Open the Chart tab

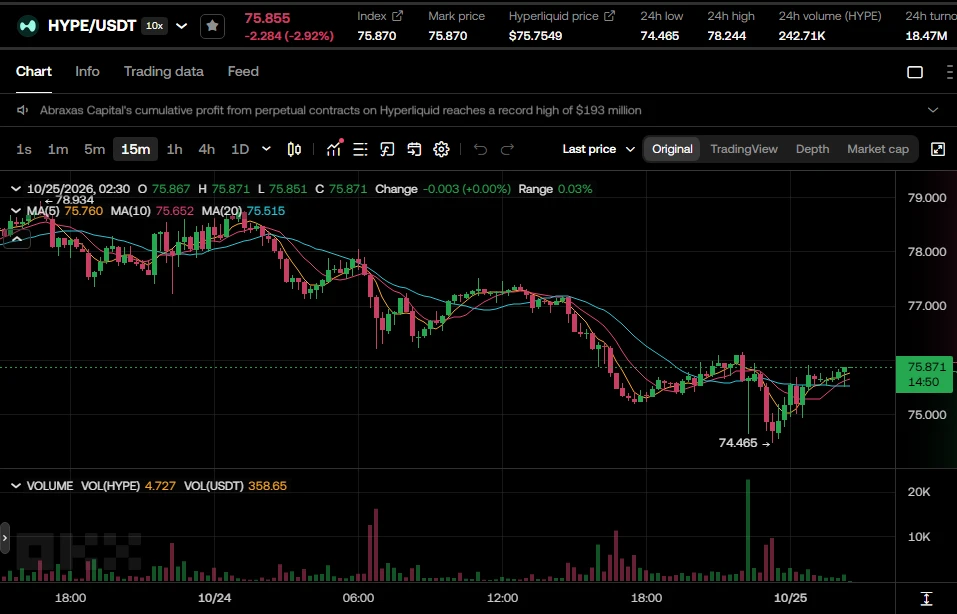tap(34, 71)
